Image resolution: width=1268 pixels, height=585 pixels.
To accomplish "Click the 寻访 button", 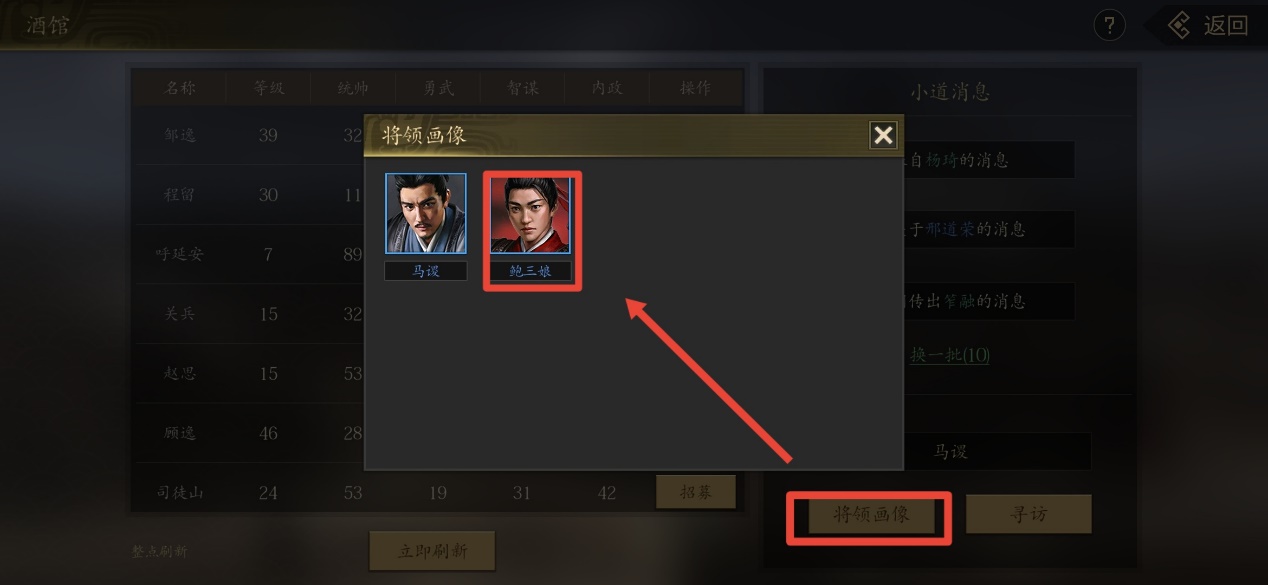I will [x=1028, y=514].
